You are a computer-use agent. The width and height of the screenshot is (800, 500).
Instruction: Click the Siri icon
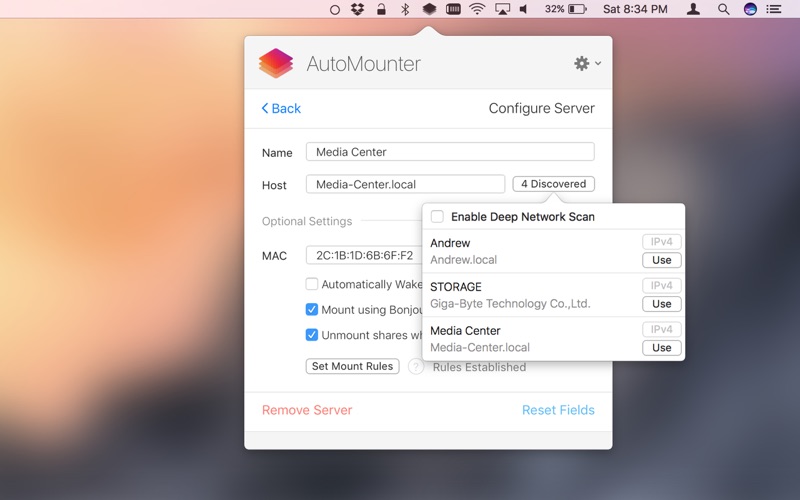[750, 9]
